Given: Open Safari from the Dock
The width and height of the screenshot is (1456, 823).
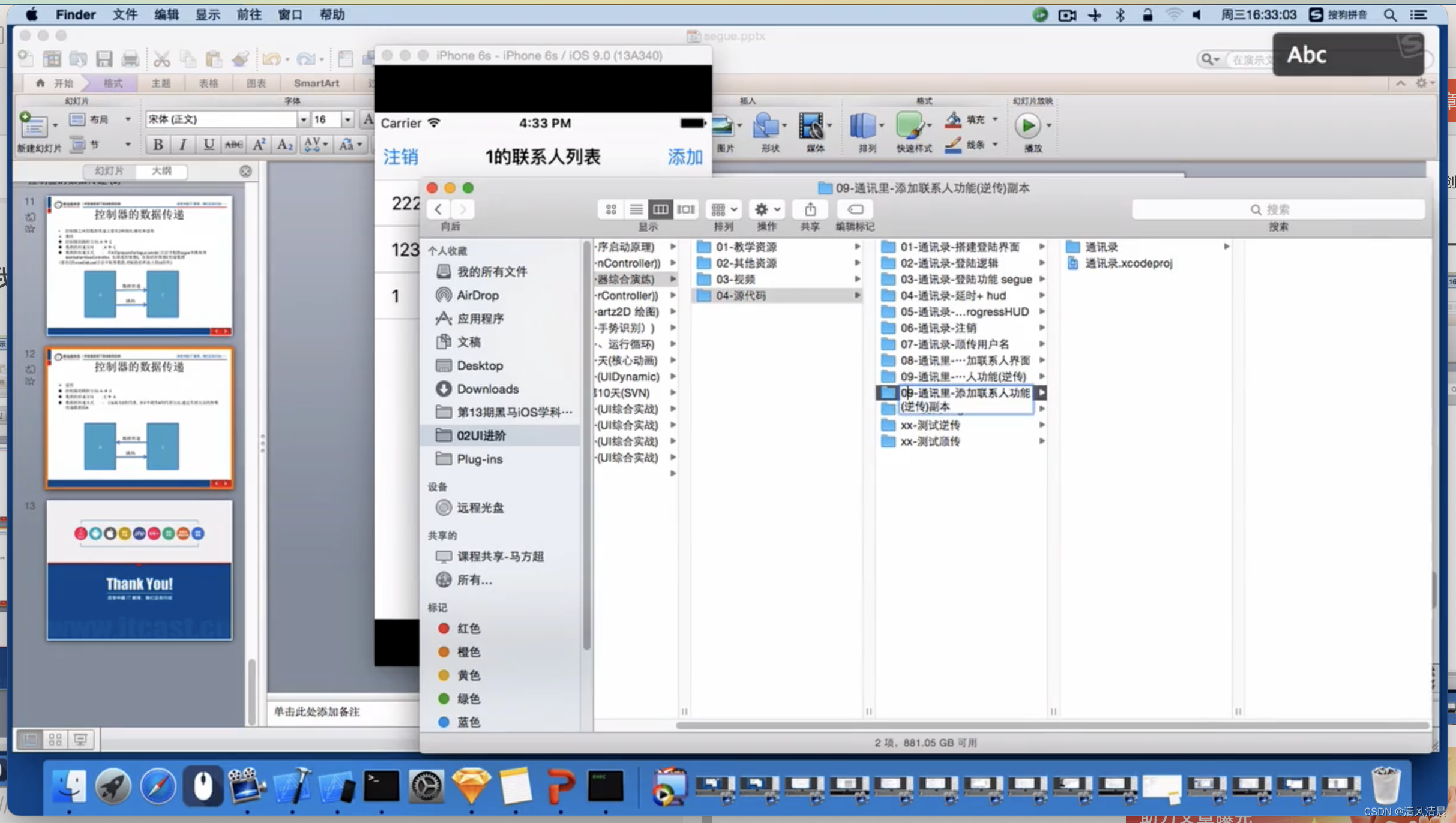Looking at the screenshot, I should pyautogui.click(x=158, y=785).
